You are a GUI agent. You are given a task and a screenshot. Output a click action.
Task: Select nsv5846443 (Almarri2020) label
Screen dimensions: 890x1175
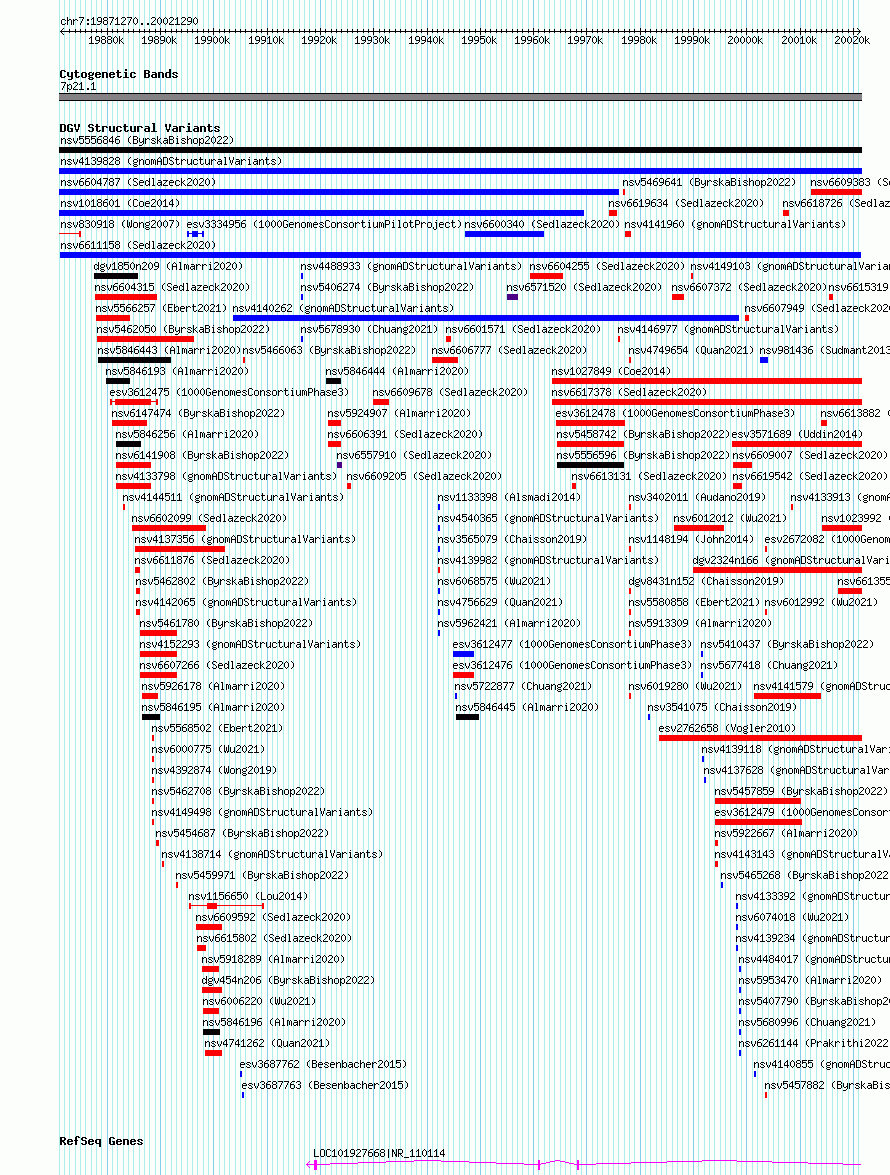(x=169, y=350)
